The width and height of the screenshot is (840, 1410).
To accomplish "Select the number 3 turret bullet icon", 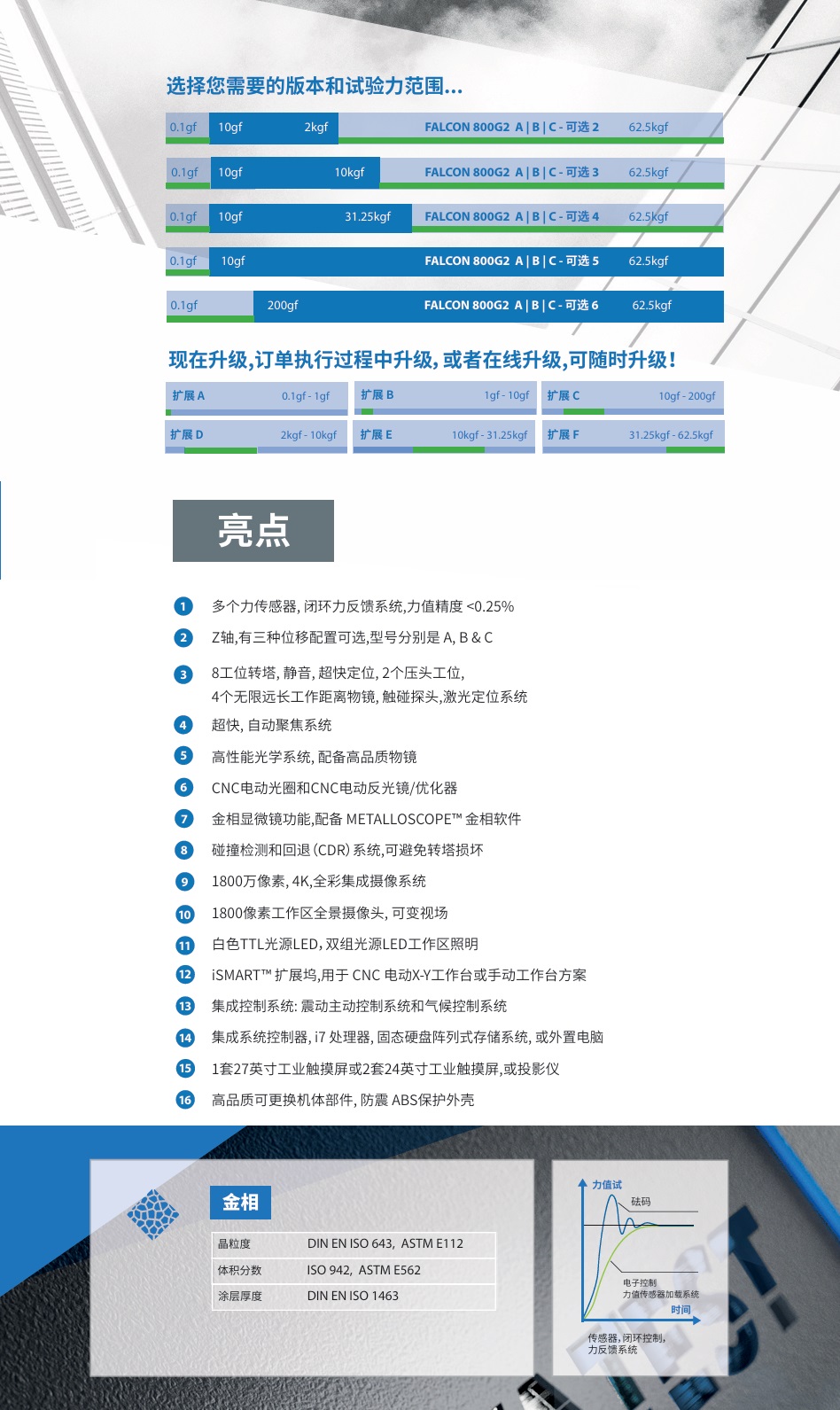I will pyautogui.click(x=183, y=674).
